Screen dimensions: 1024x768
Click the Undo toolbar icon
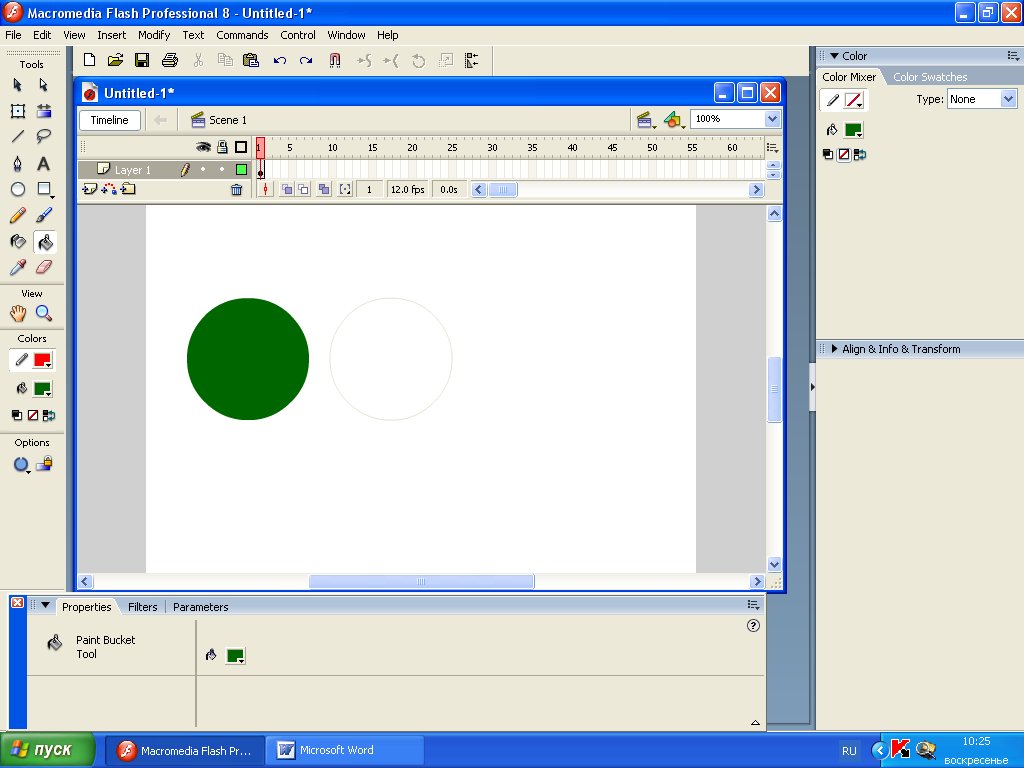(x=280, y=61)
